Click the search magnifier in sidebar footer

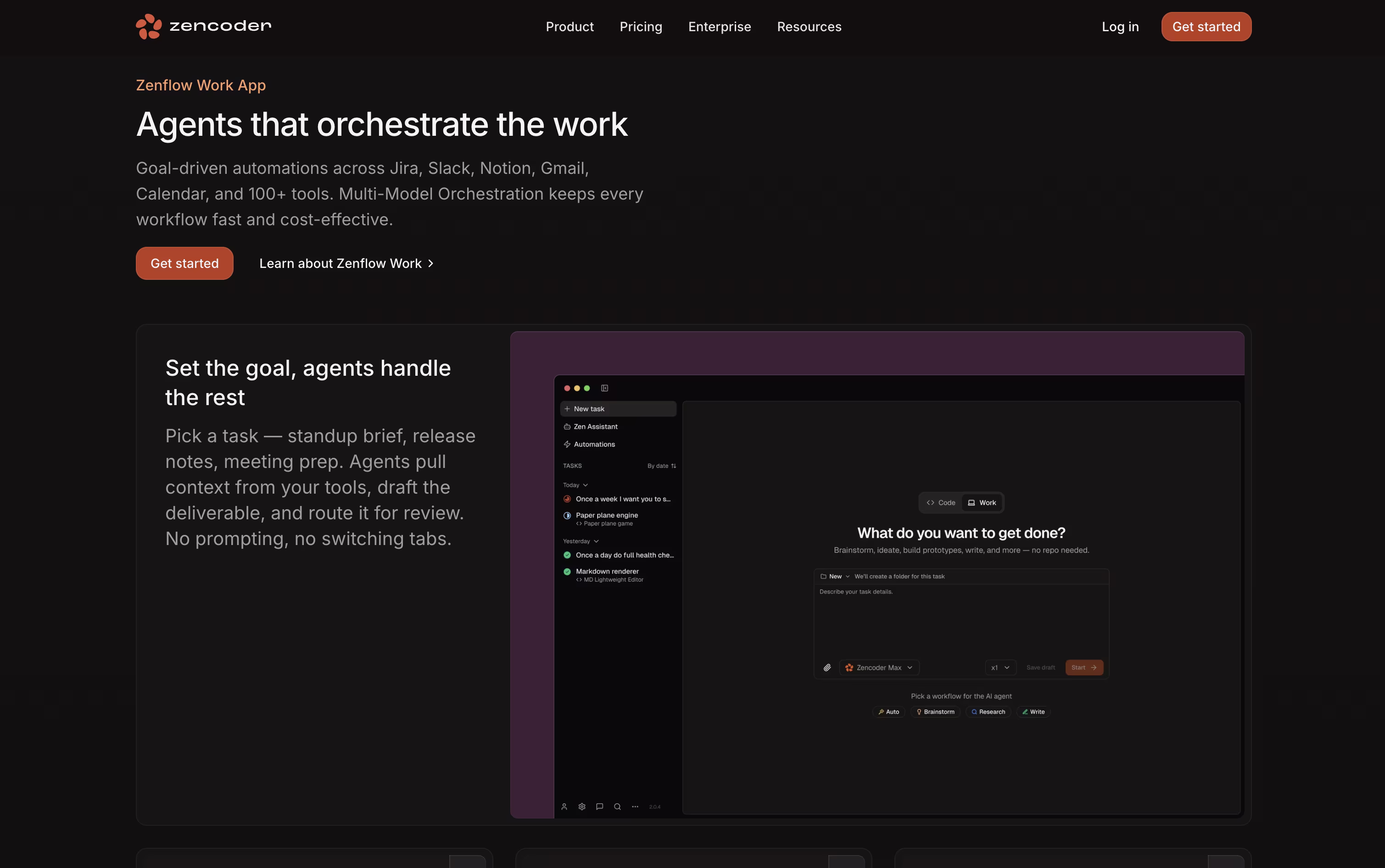click(x=617, y=807)
